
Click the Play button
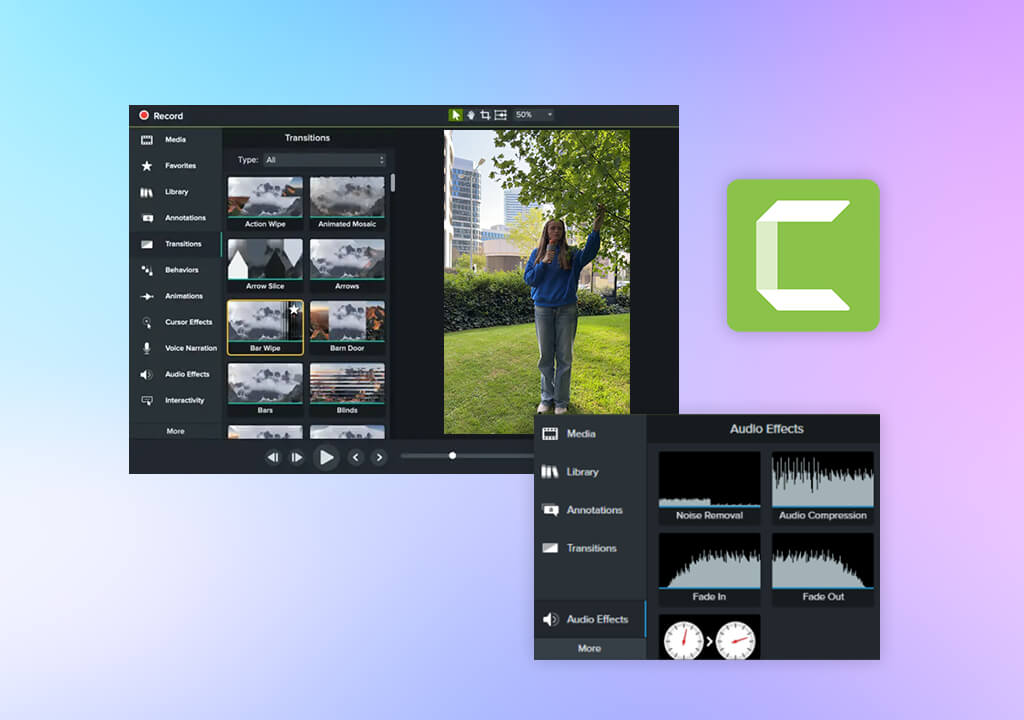coord(325,457)
